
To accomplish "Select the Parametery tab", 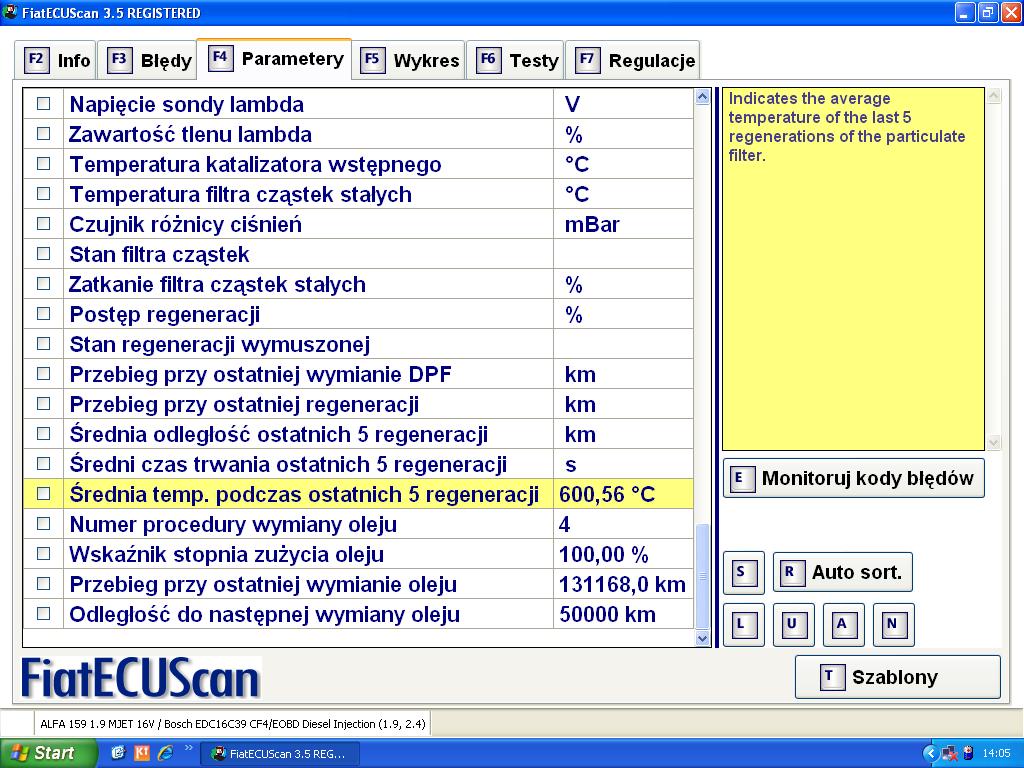I will (x=274, y=59).
